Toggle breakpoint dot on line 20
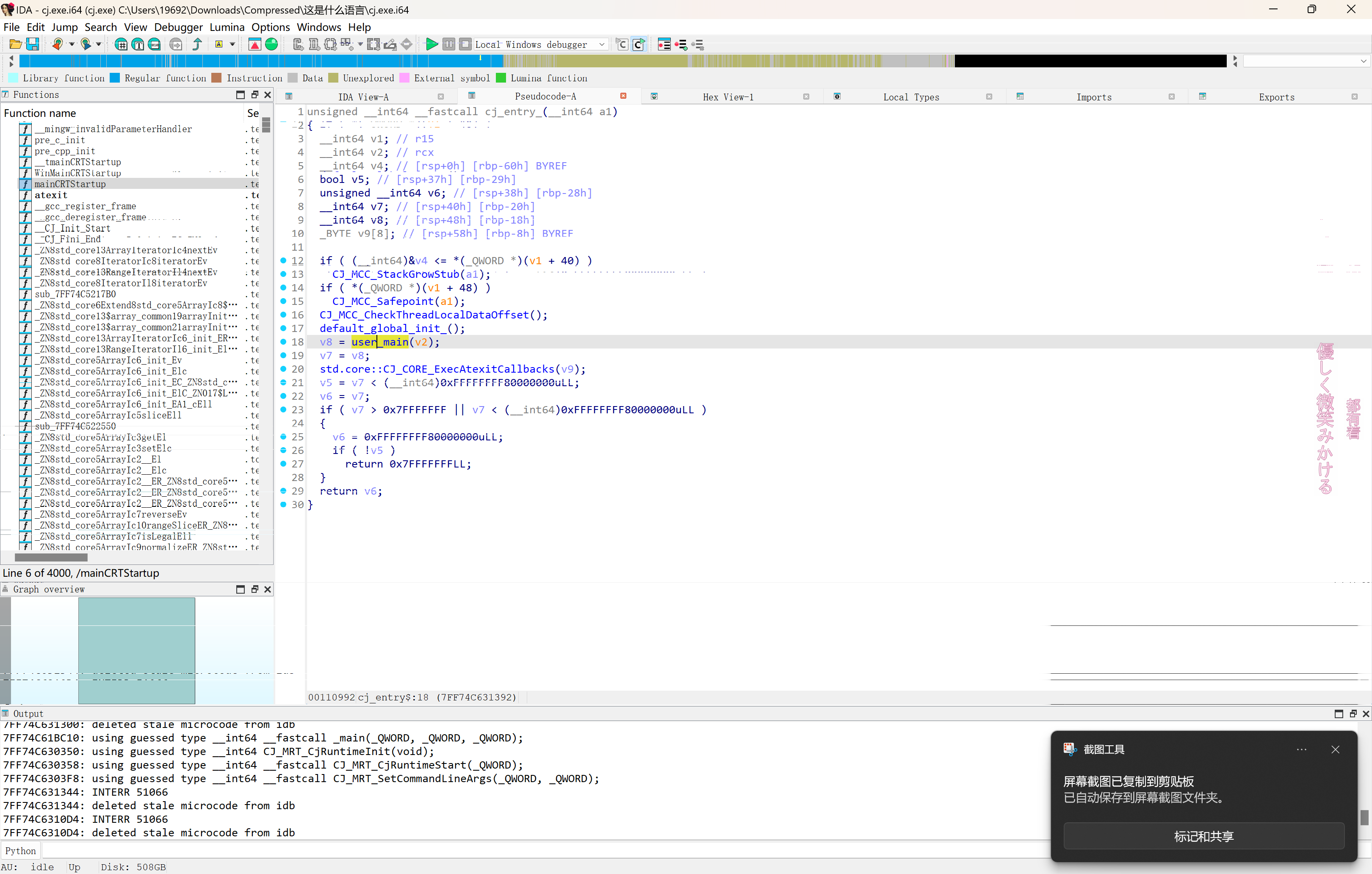 (283, 369)
